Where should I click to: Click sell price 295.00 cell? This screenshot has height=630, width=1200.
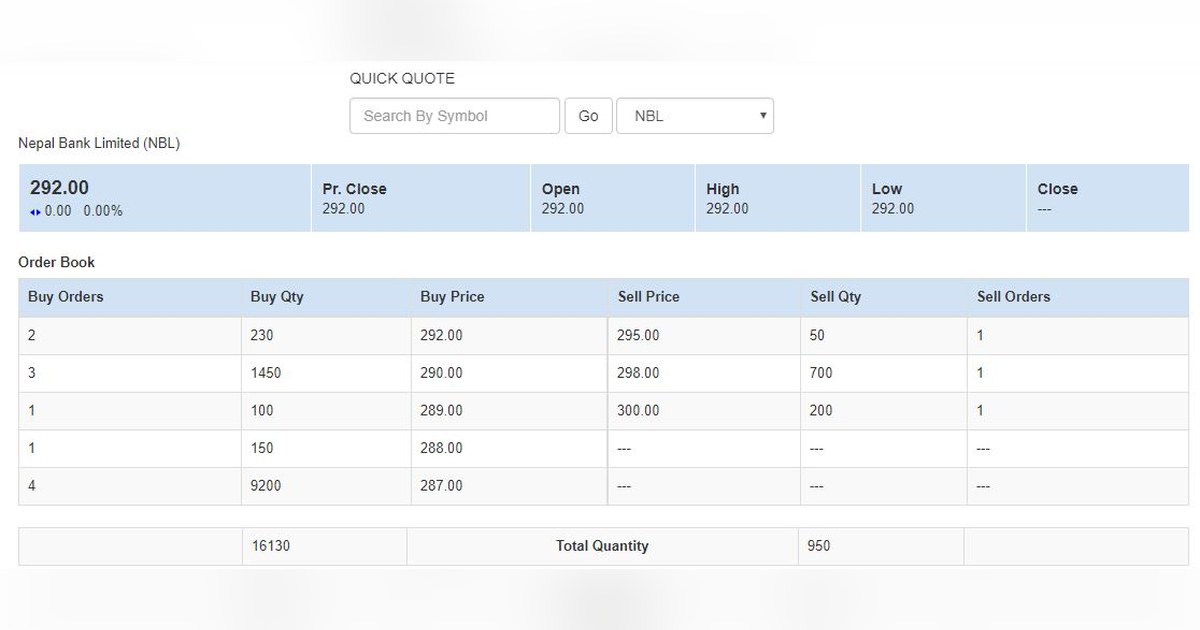click(x=704, y=336)
